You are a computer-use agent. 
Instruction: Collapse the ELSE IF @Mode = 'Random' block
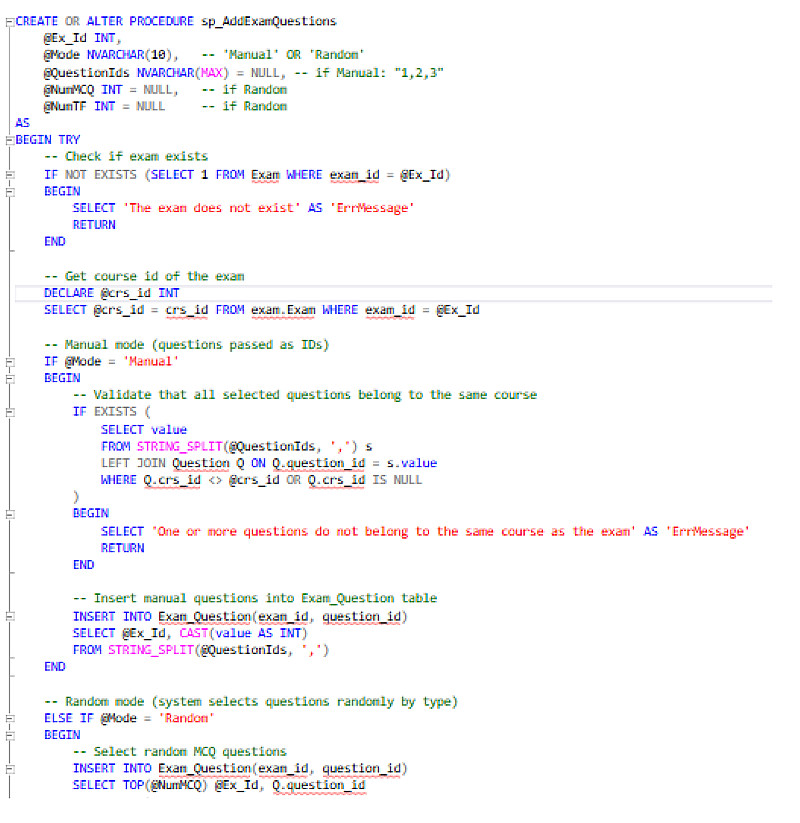(9, 719)
